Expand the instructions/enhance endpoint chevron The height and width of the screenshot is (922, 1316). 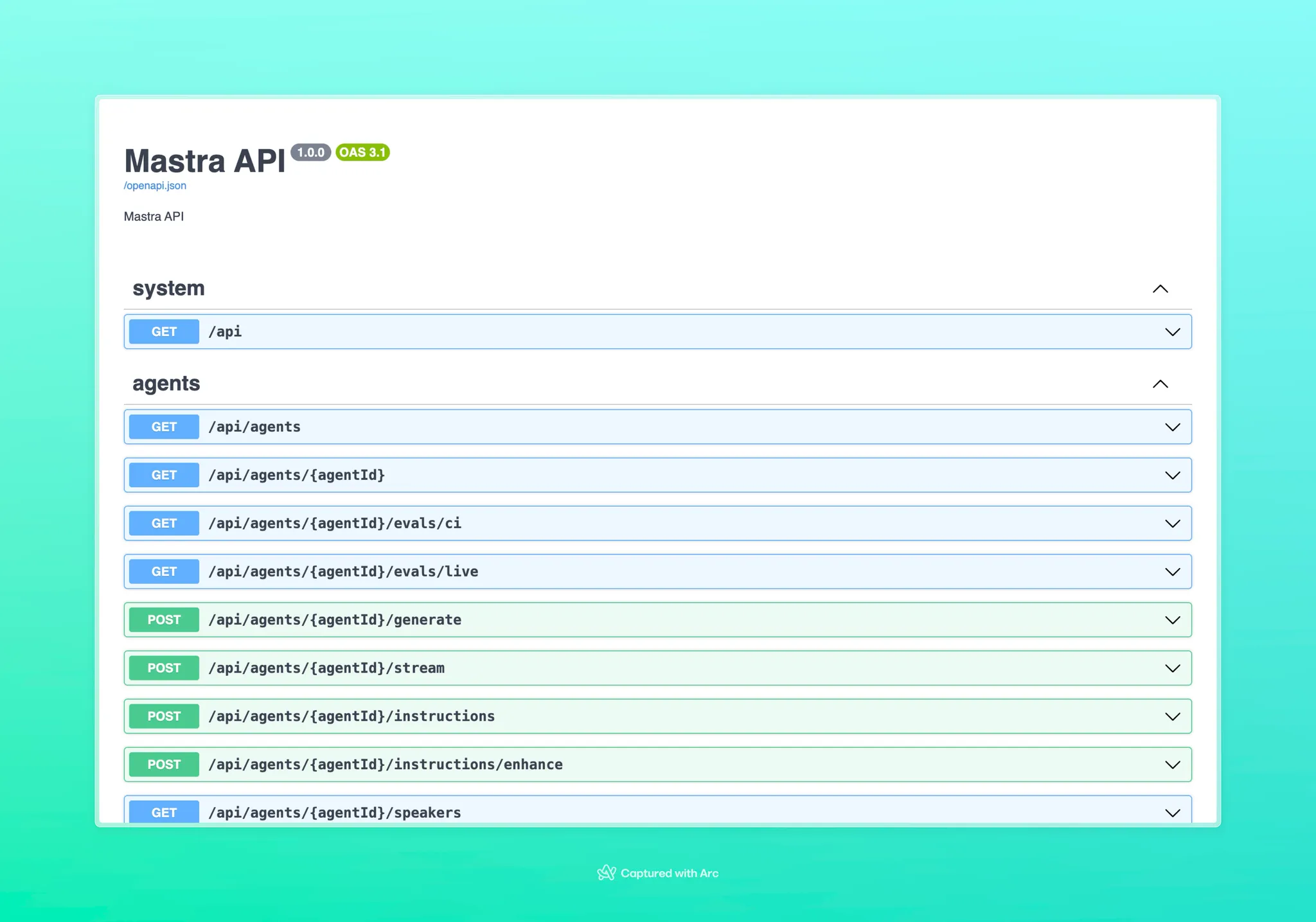(1173, 765)
